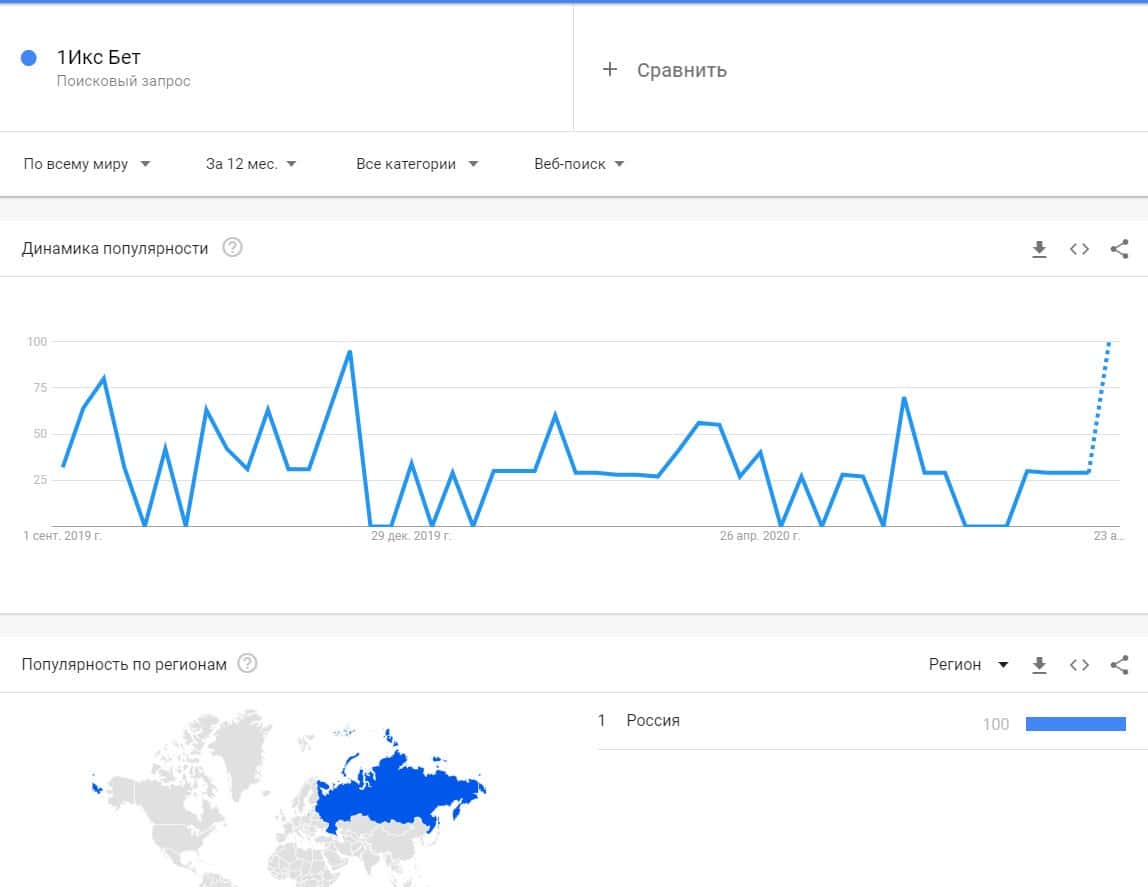Viewport: 1148px width, 887px height.
Task: Download the popularity dynamics chart data
Action: point(1039,249)
